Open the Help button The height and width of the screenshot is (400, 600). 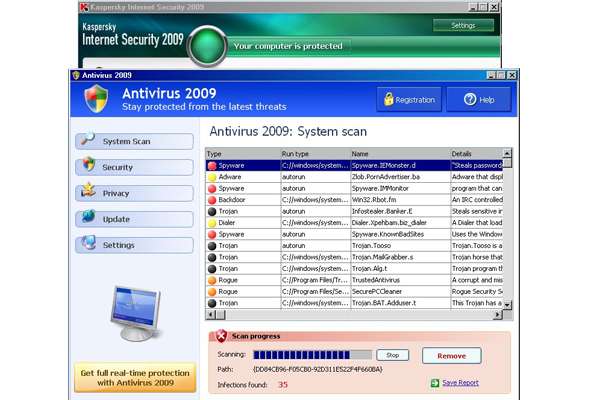coord(479,100)
